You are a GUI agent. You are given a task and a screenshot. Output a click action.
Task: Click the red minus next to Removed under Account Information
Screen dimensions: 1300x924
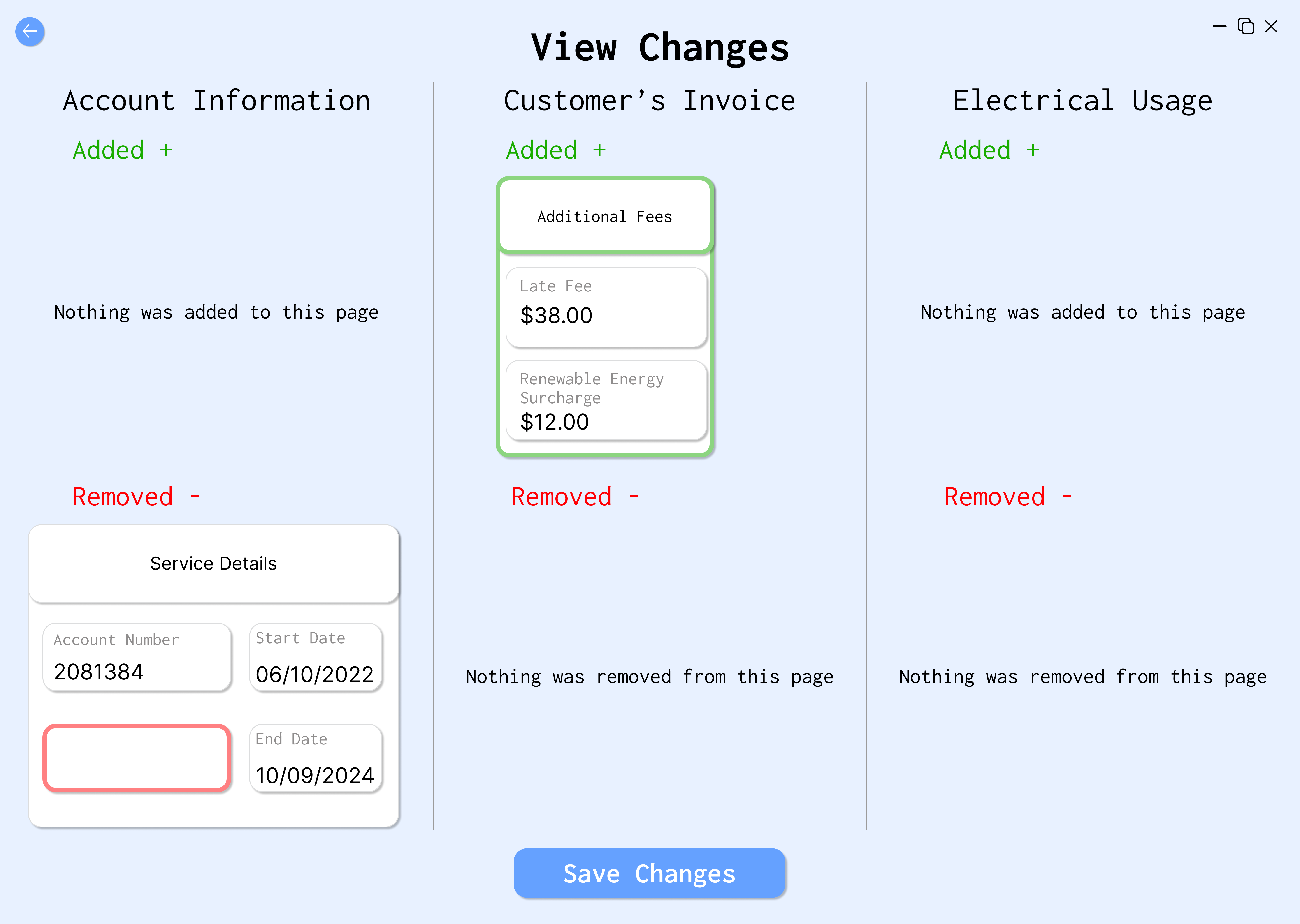(x=195, y=496)
